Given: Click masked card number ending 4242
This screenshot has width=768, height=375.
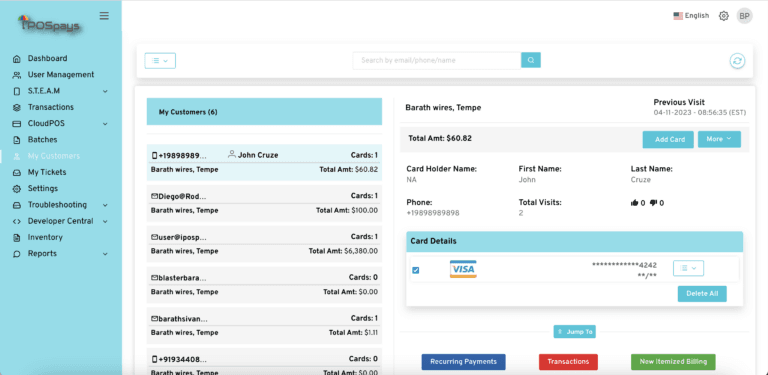Looking at the screenshot, I should (x=624, y=265).
